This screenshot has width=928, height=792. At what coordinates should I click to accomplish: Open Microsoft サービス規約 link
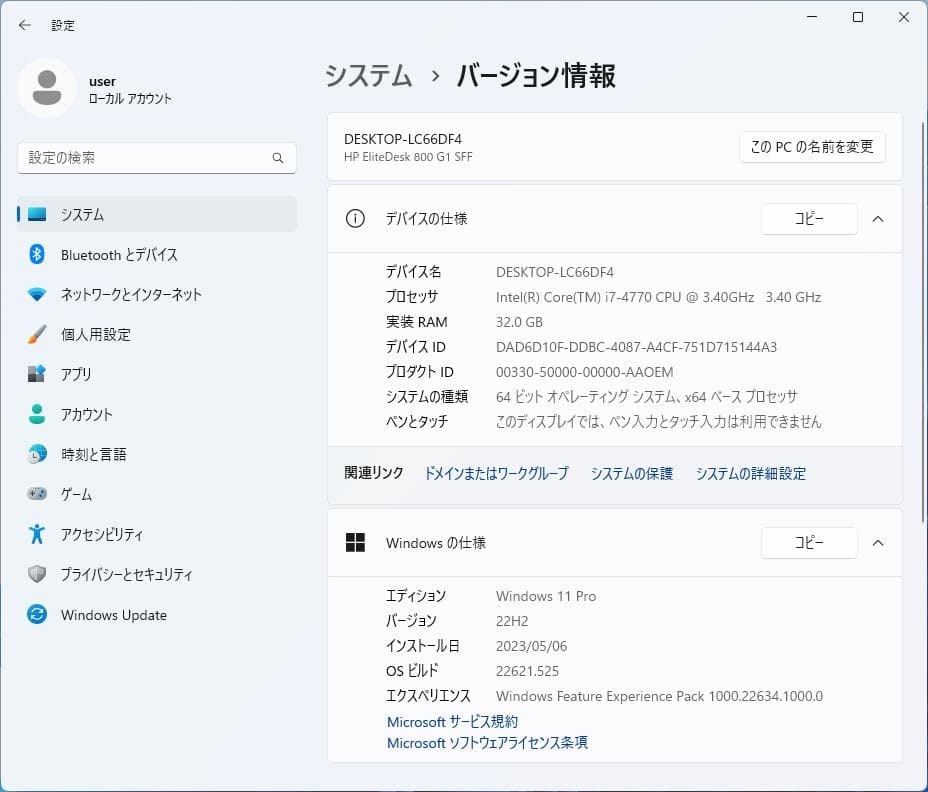pyautogui.click(x=452, y=721)
